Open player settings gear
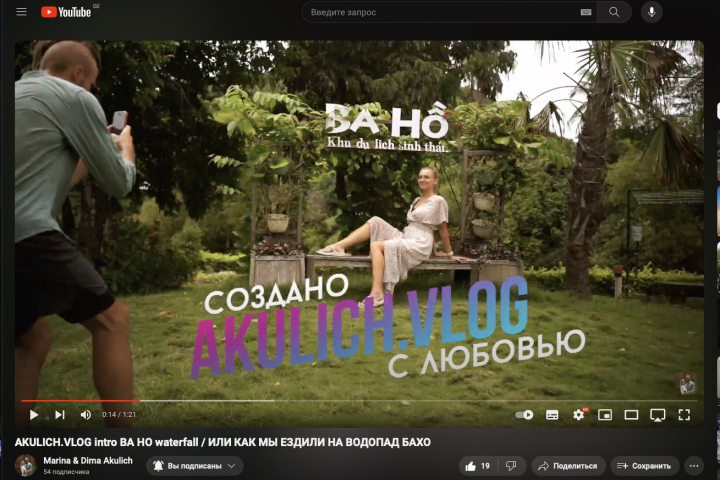Image resolution: width=720 pixels, height=480 pixels. coord(579,415)
